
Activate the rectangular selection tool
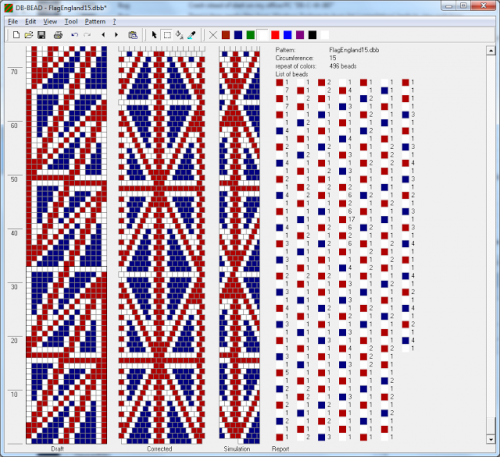(167, 35)
